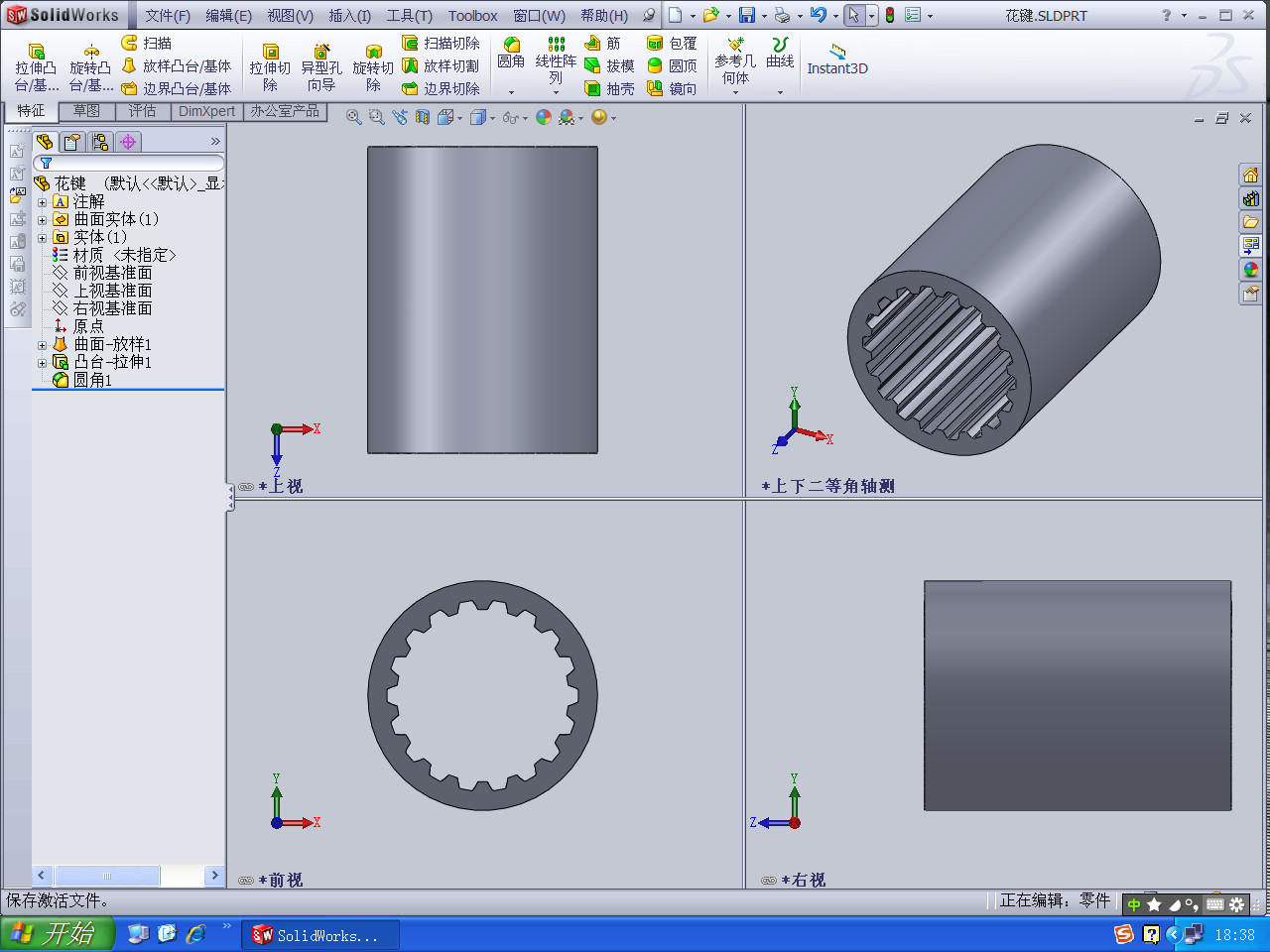Screen dimensions: 1270x952
Task: Switch to the 草图 sketch tab
Action: [86, 111]
